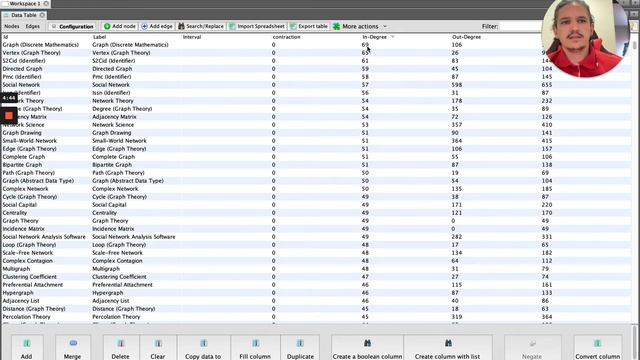Select the Small-World Network row Id
Viewport: 640px width, 360px height.
pos(30,141)
